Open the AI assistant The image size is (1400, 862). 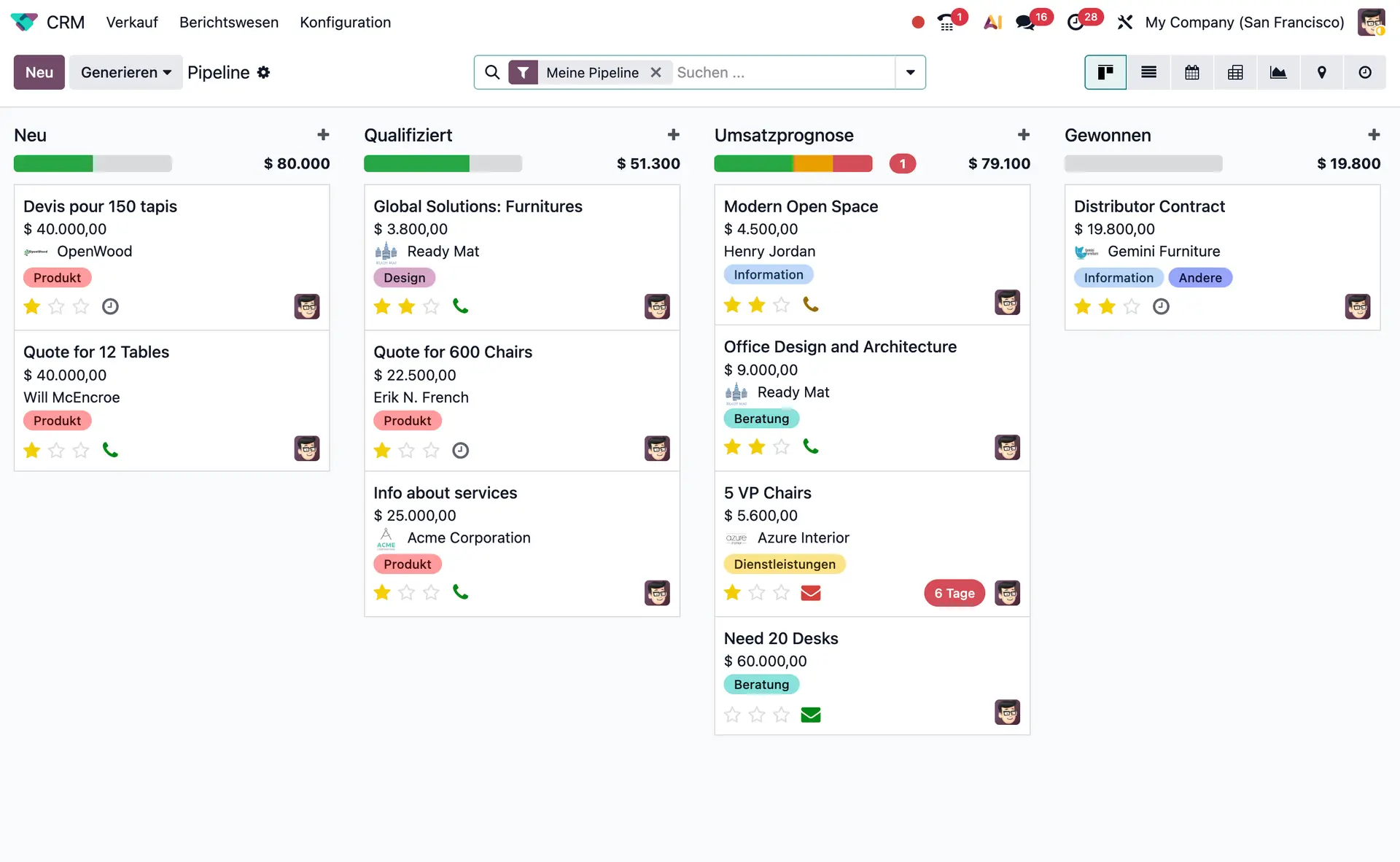pos(992,22)
